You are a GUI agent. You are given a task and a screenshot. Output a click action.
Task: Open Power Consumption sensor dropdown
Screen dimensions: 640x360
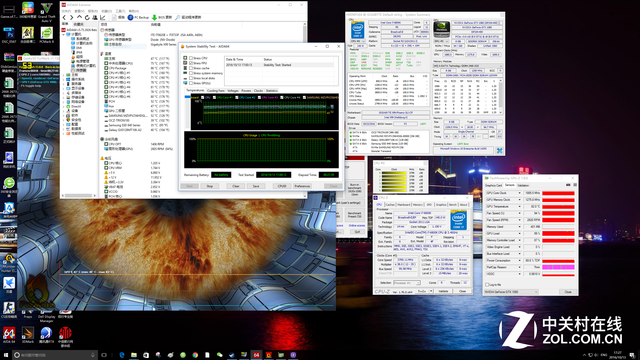(x=520, y=260)
